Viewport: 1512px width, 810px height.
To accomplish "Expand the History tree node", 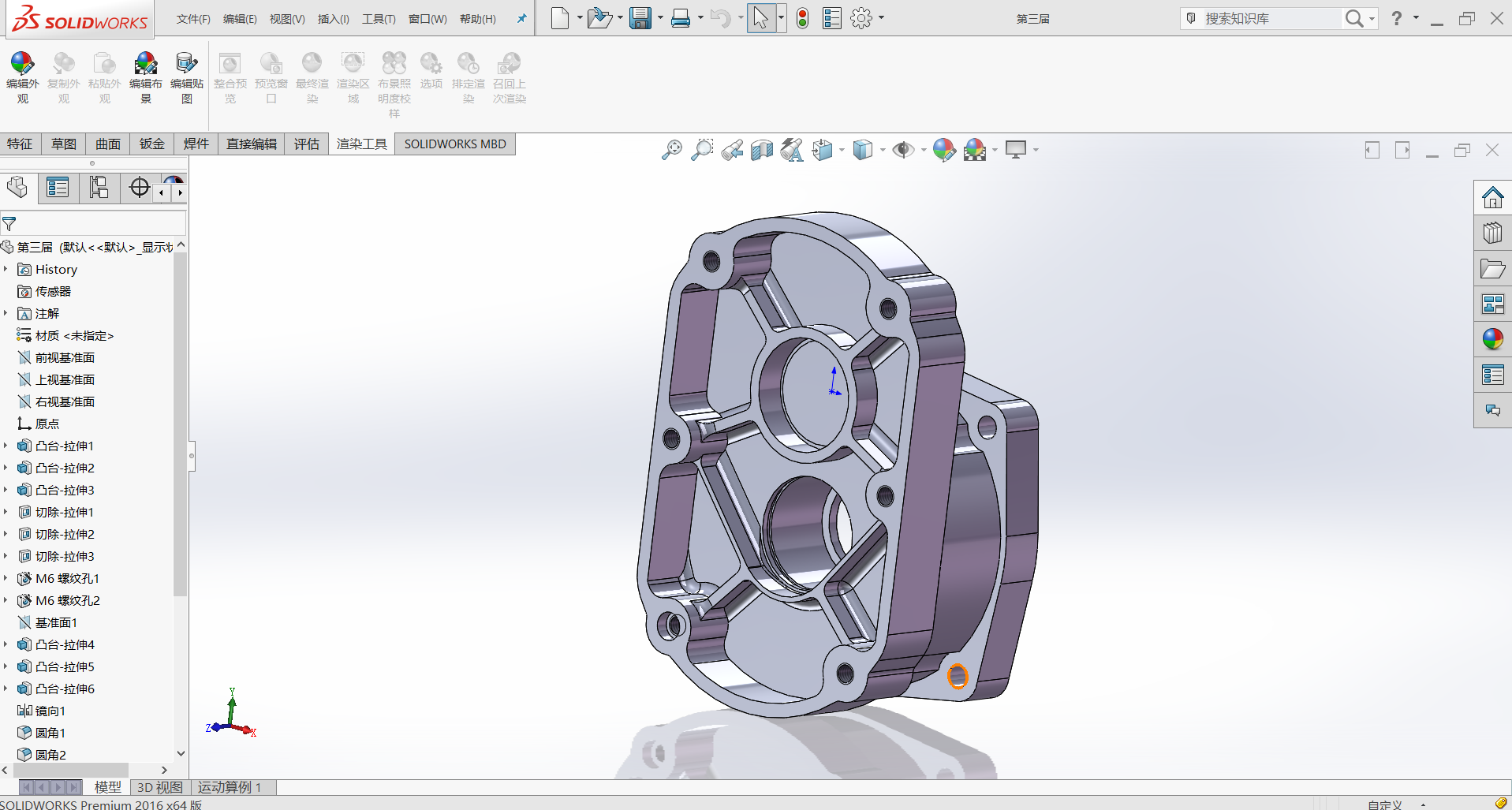I will [6, 269].
